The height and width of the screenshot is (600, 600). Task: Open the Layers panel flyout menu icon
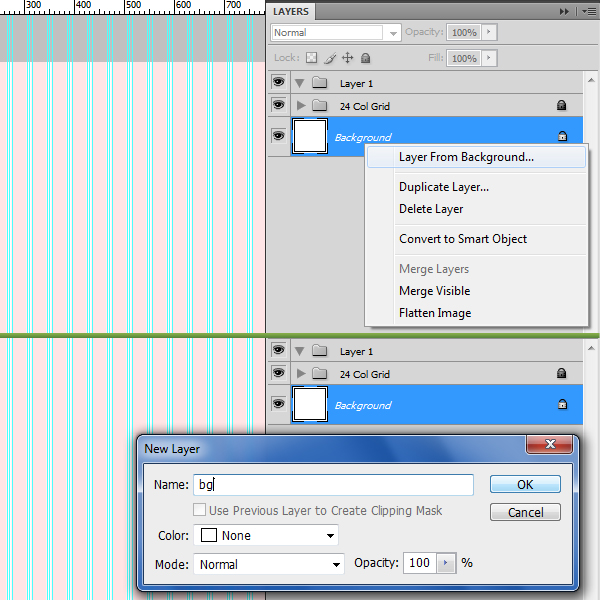click(589, 11)
